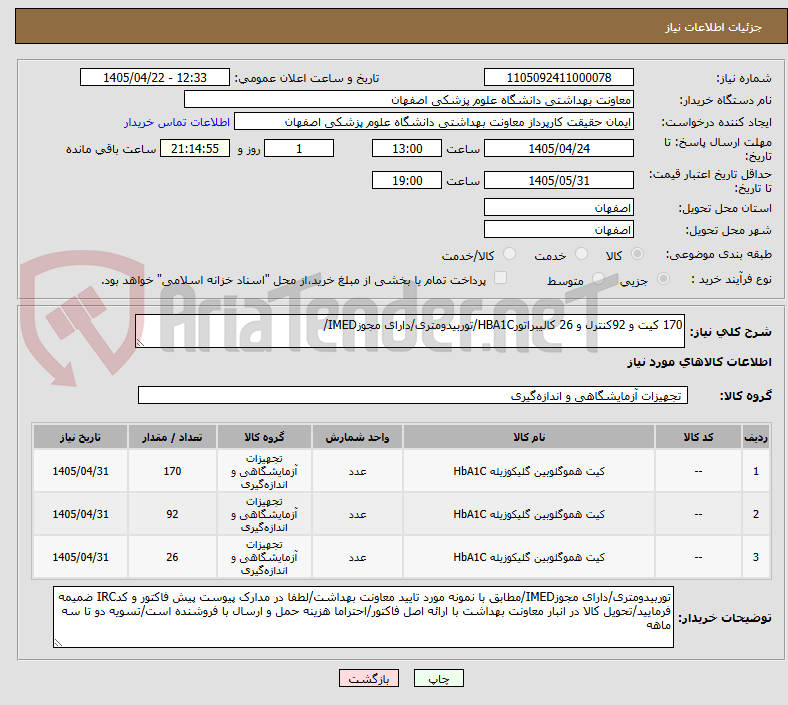The image size is (788, 705).
Task: Click the عدد unit cell in row 3
Action: pos(357,557)
